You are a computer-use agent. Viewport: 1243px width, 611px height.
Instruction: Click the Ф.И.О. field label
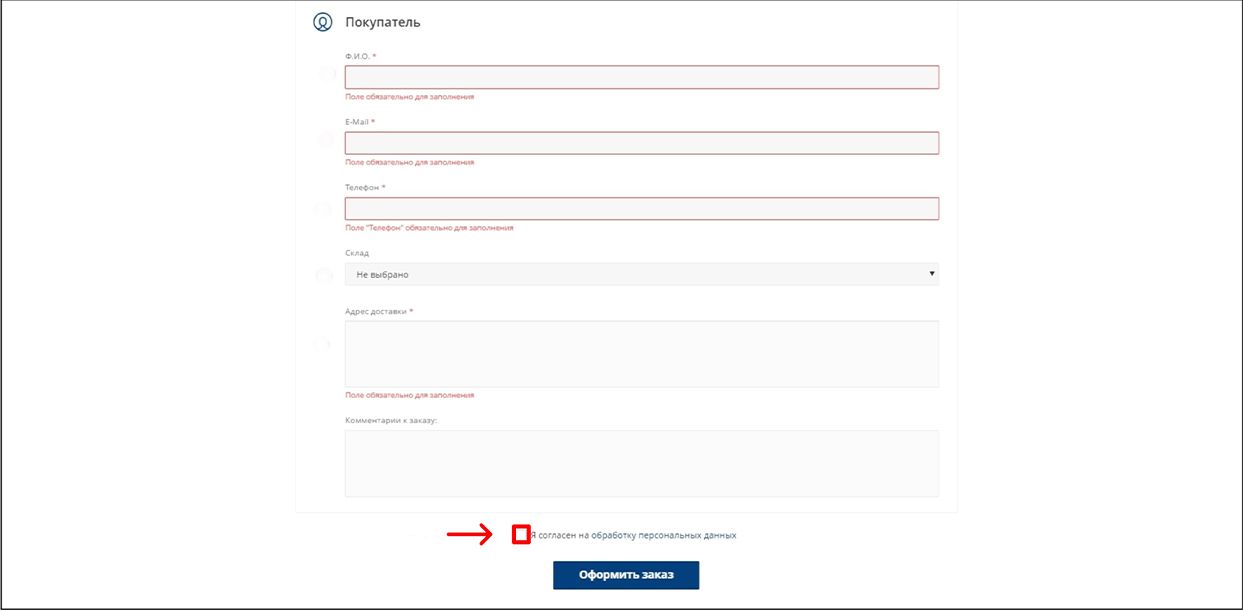point(360,56)
